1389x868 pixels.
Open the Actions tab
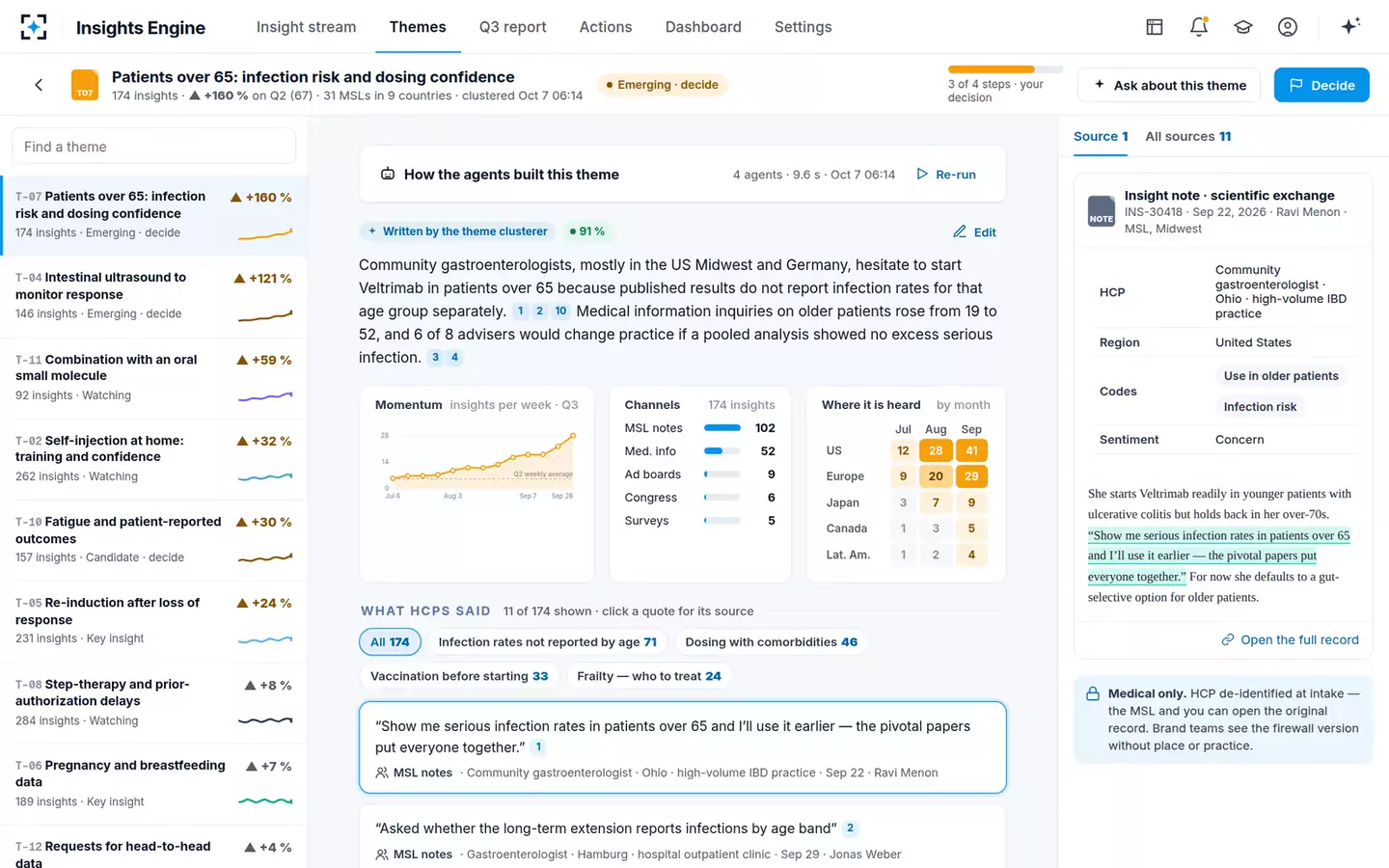pyautogui.click(x=606, y=27)
